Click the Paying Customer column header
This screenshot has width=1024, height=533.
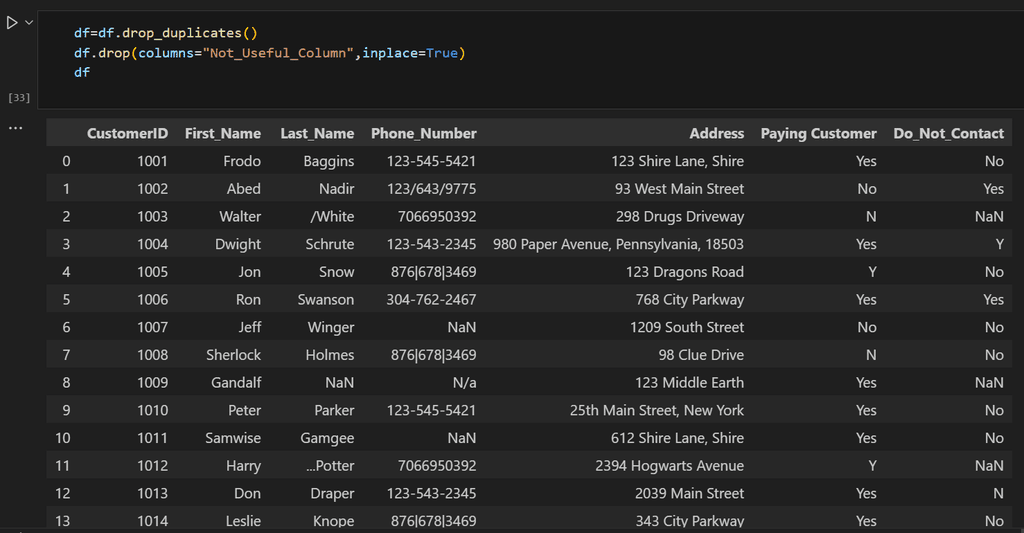818,133
